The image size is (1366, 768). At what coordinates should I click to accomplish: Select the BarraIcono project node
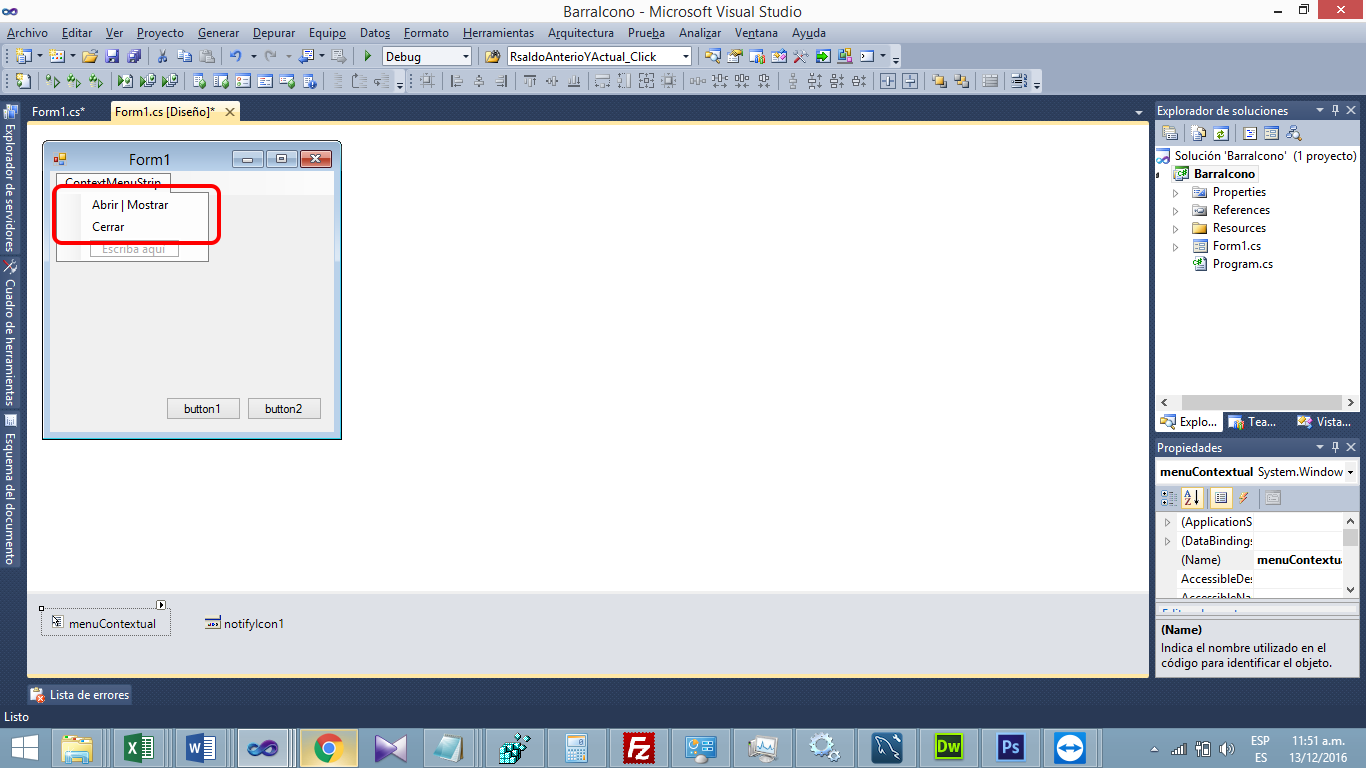click(1215, 174)
